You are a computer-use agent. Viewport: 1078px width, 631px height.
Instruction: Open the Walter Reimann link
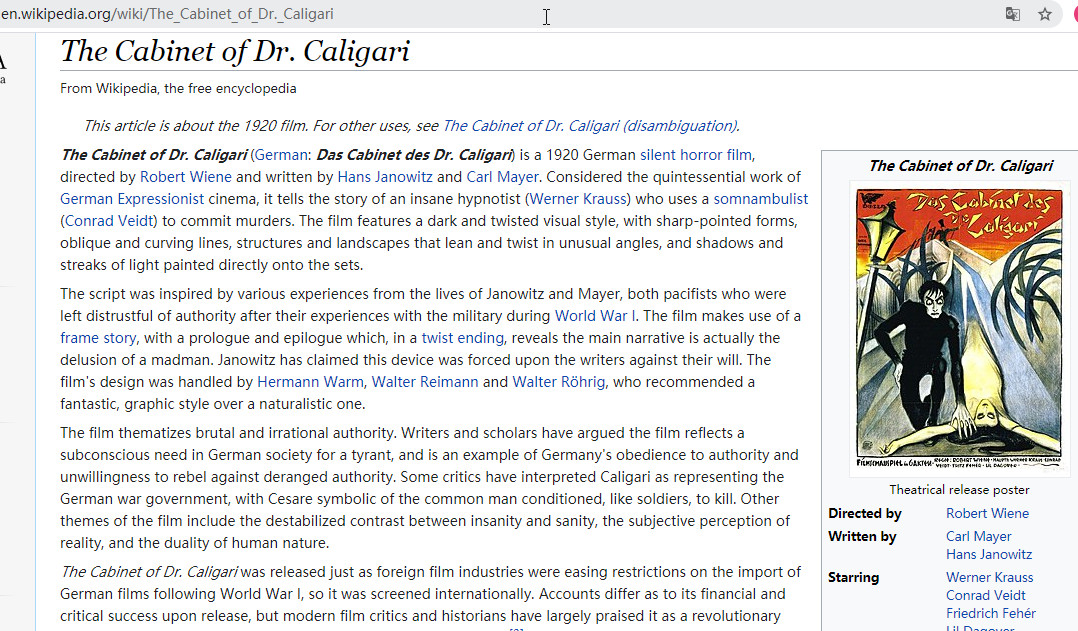425,381
